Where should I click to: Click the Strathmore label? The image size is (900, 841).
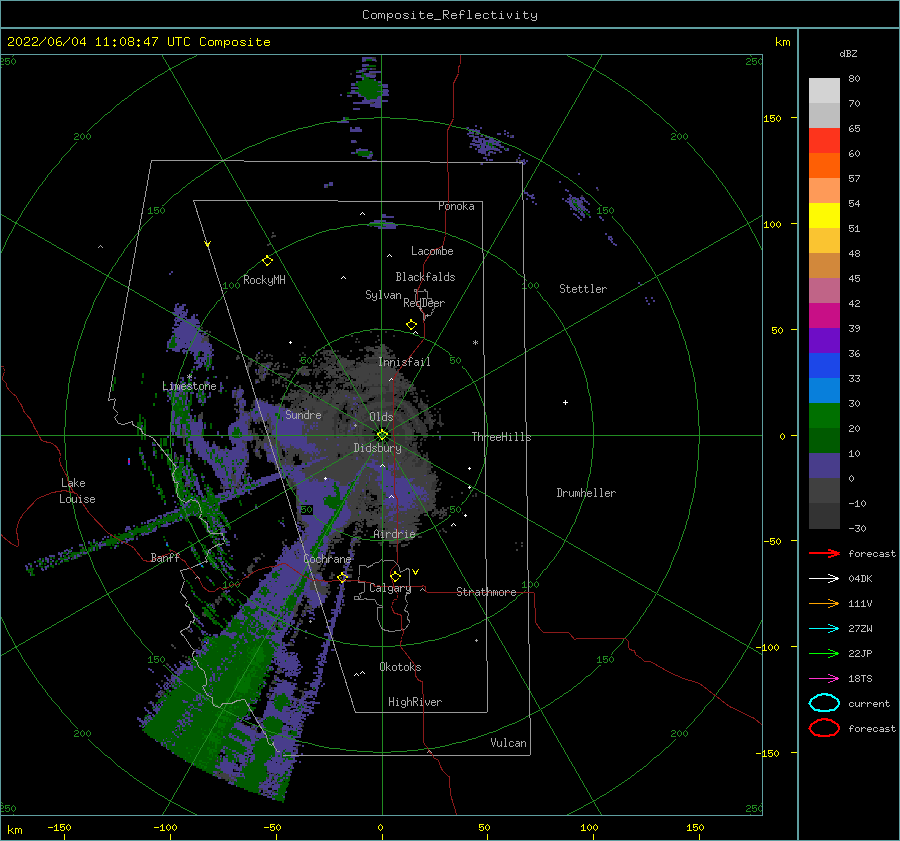(486, 592)
